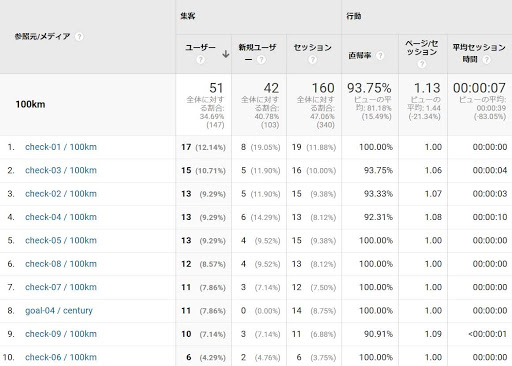Open the check-05 / 100km link
This screenshot has height=366, width=512.
click(61, 240)
